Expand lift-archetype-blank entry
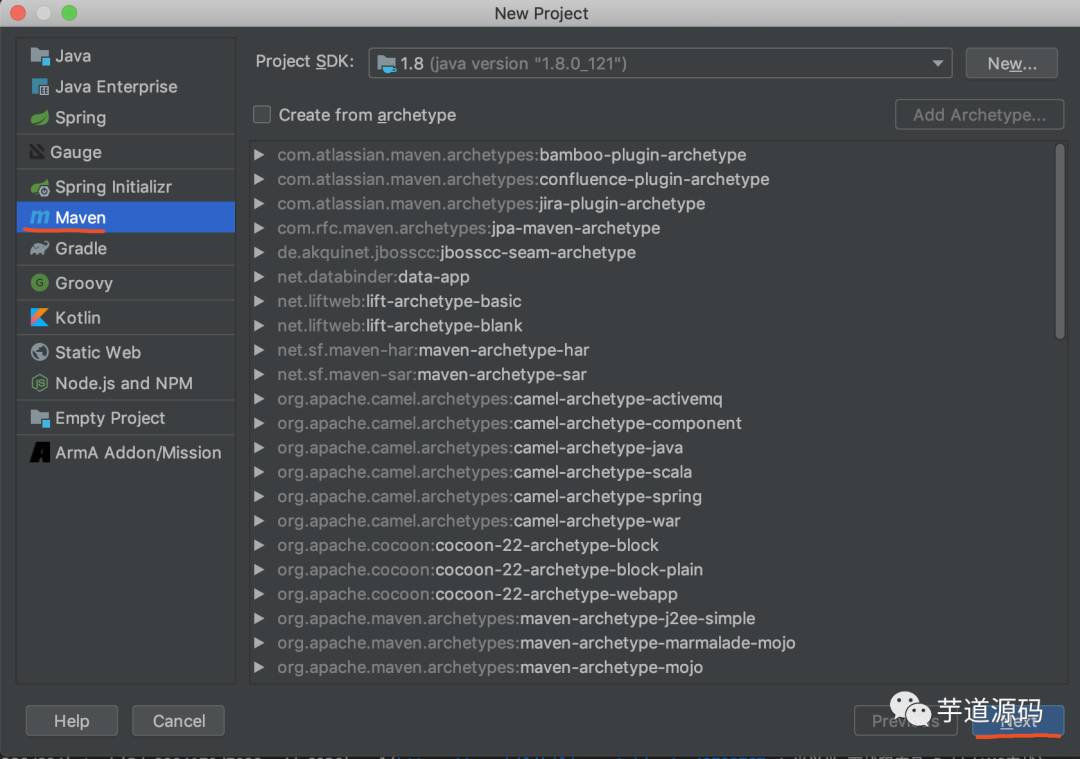Screen dimensions: 1080x759 click(259, 326)
